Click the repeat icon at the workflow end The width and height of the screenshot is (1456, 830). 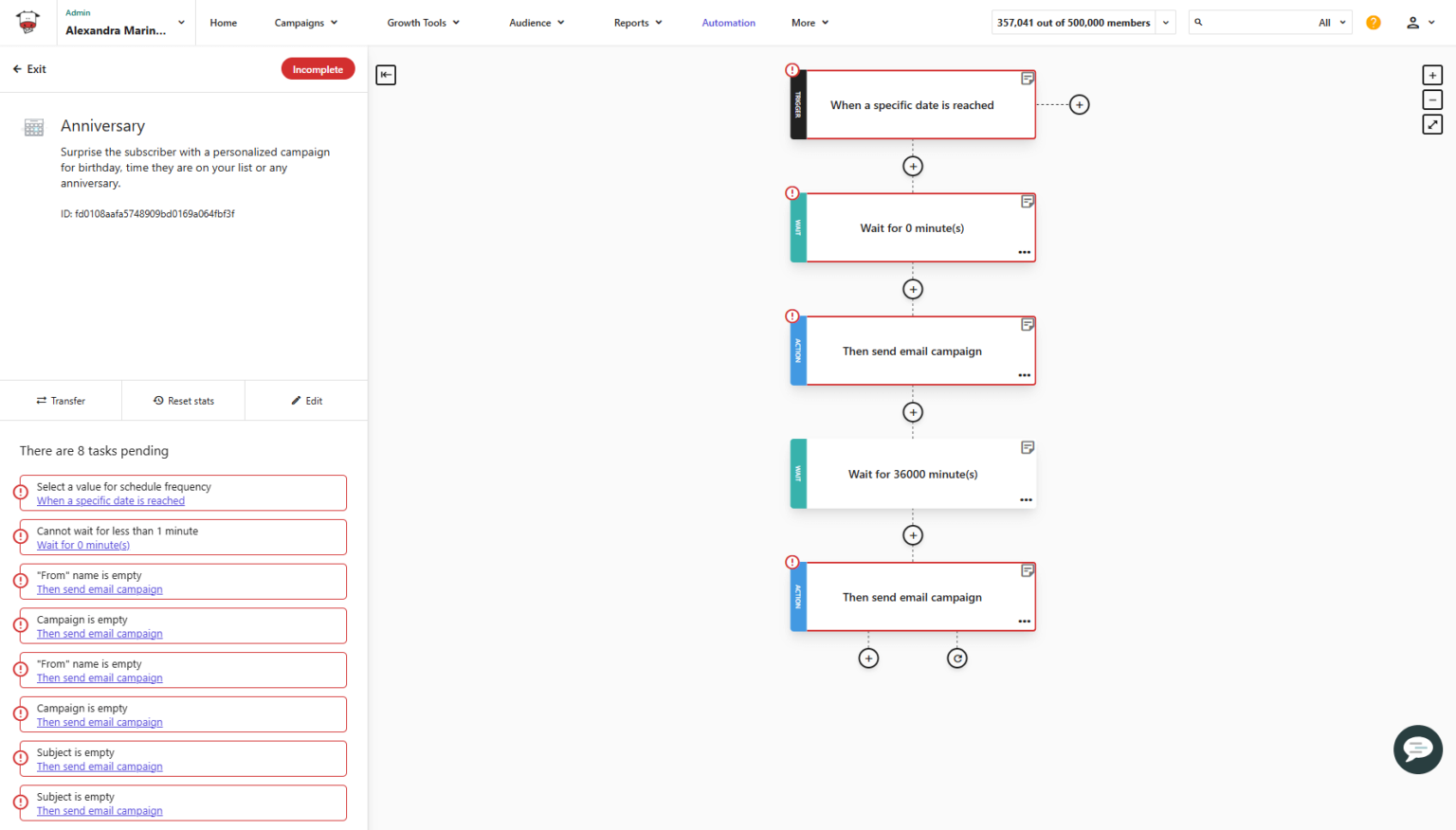click(956, 657)
